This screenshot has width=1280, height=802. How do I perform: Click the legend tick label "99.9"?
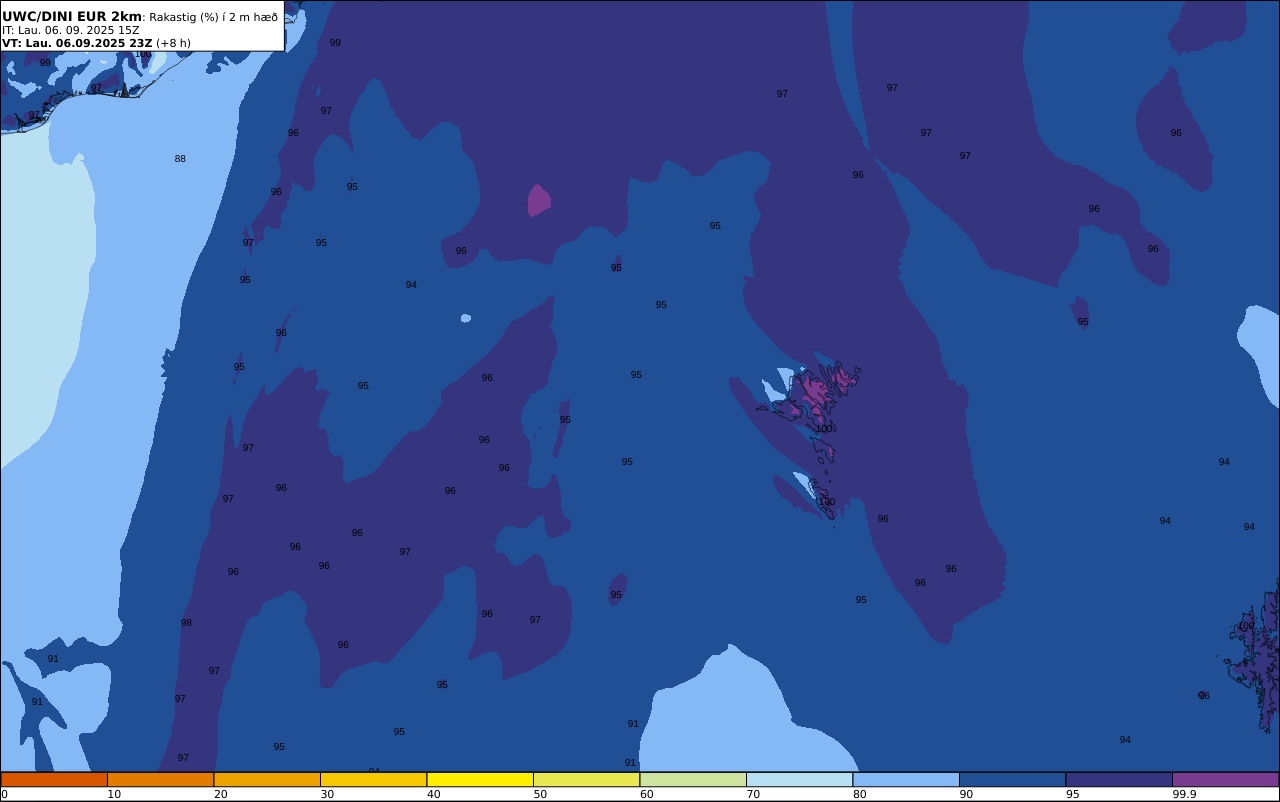point(1184,794)
